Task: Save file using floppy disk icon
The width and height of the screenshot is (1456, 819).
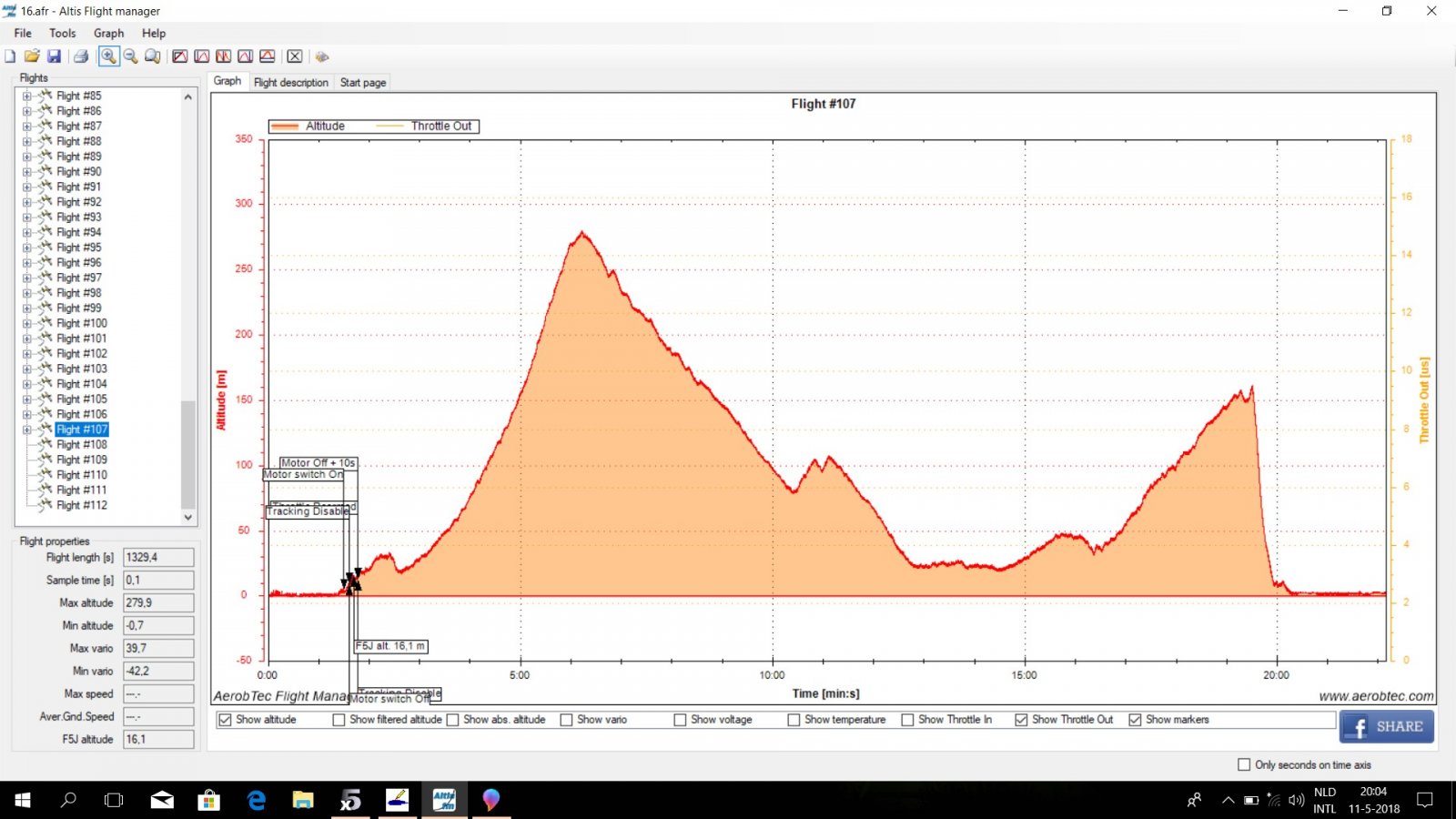Action: click(x=54, y=56)
